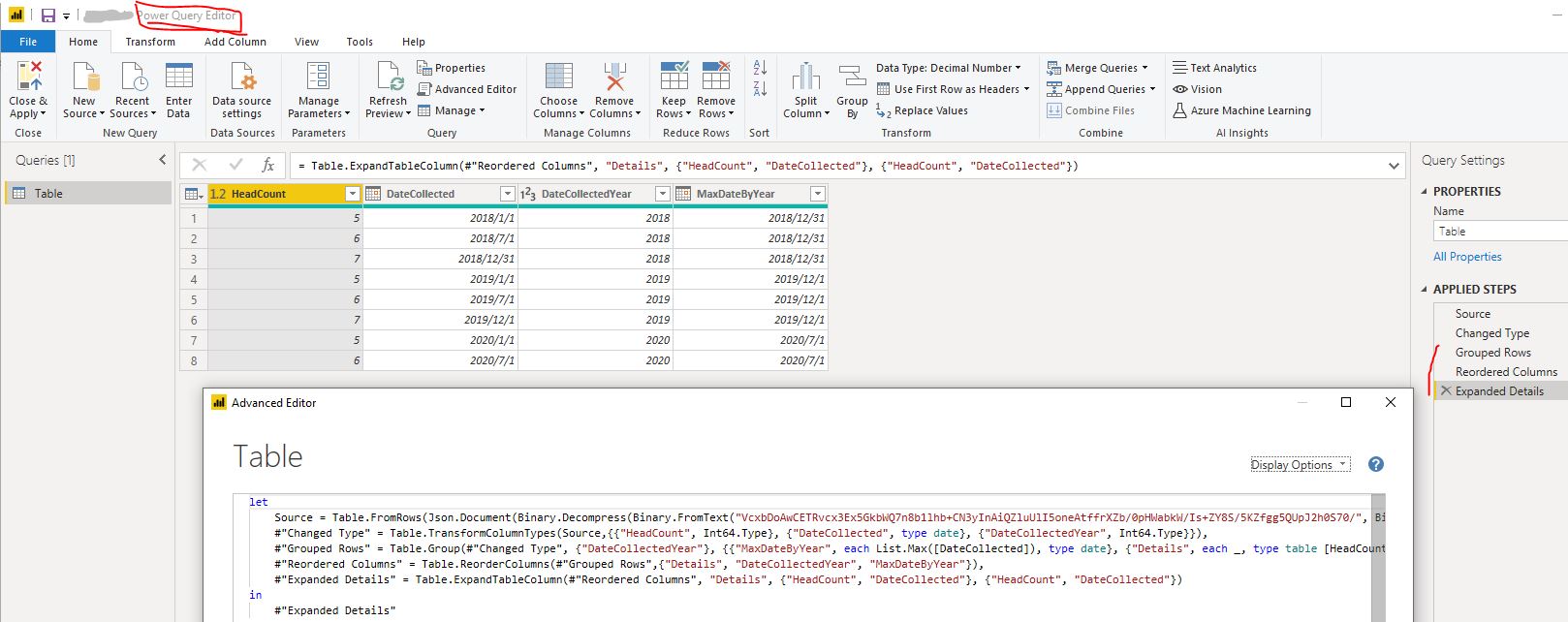The image size is (1568, 622).
Task: Open DateCollected column filter dropdown
Action: pos(507,194)
